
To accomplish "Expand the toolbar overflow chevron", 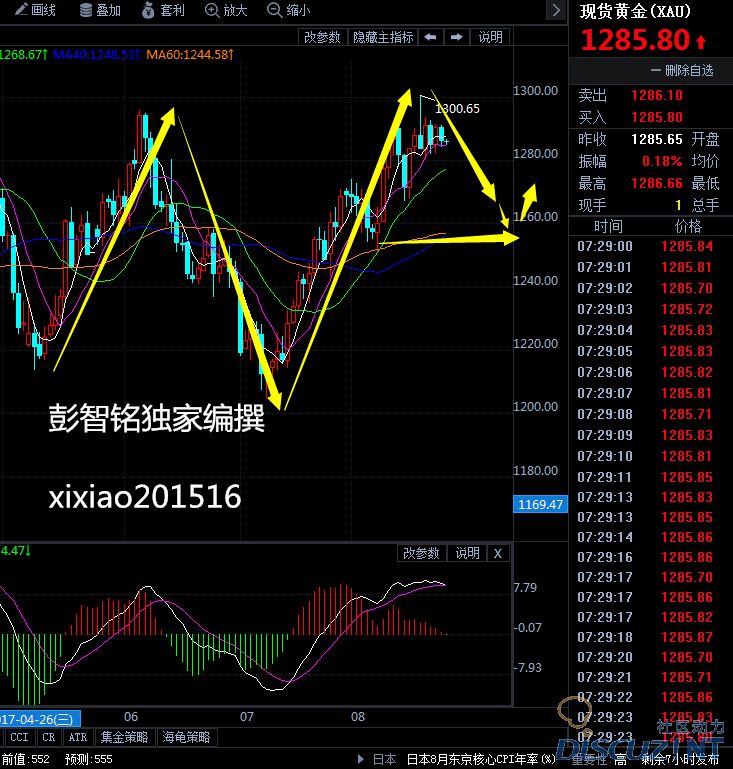I will click(x=555, y=11).
